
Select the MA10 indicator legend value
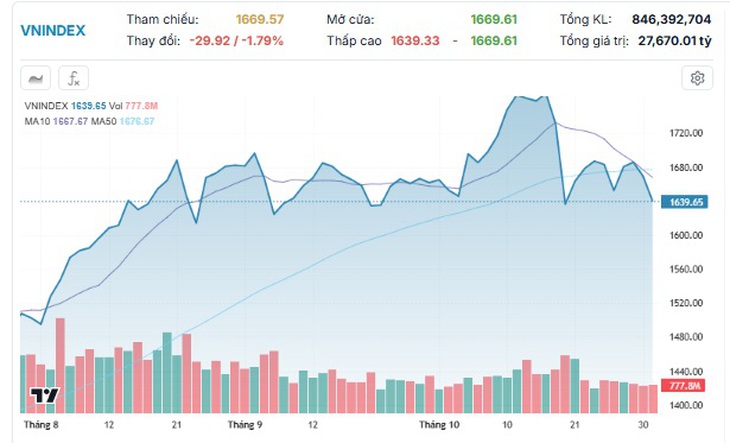[70, 121]
